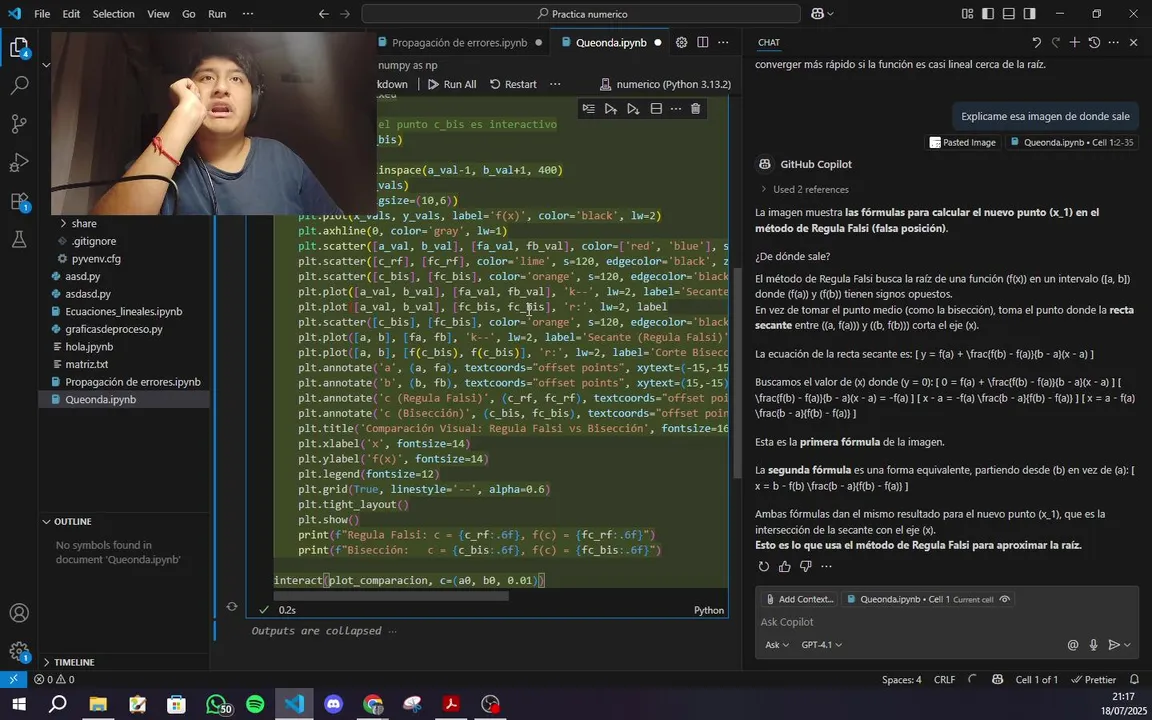Toggle Secondary Side Bar layout button

click(1029, 13)
